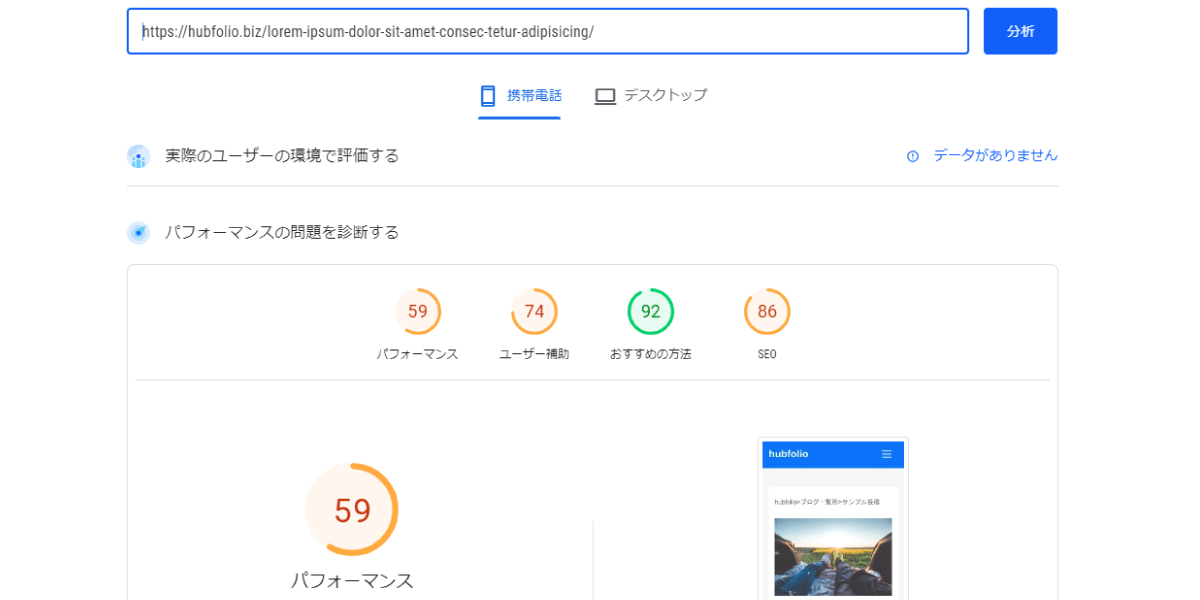The width and height of the screenshot is (1200, 600).
Task: Switch to the 携帯電話 tab
Action: pyautogui.click(x=520, y=96)
